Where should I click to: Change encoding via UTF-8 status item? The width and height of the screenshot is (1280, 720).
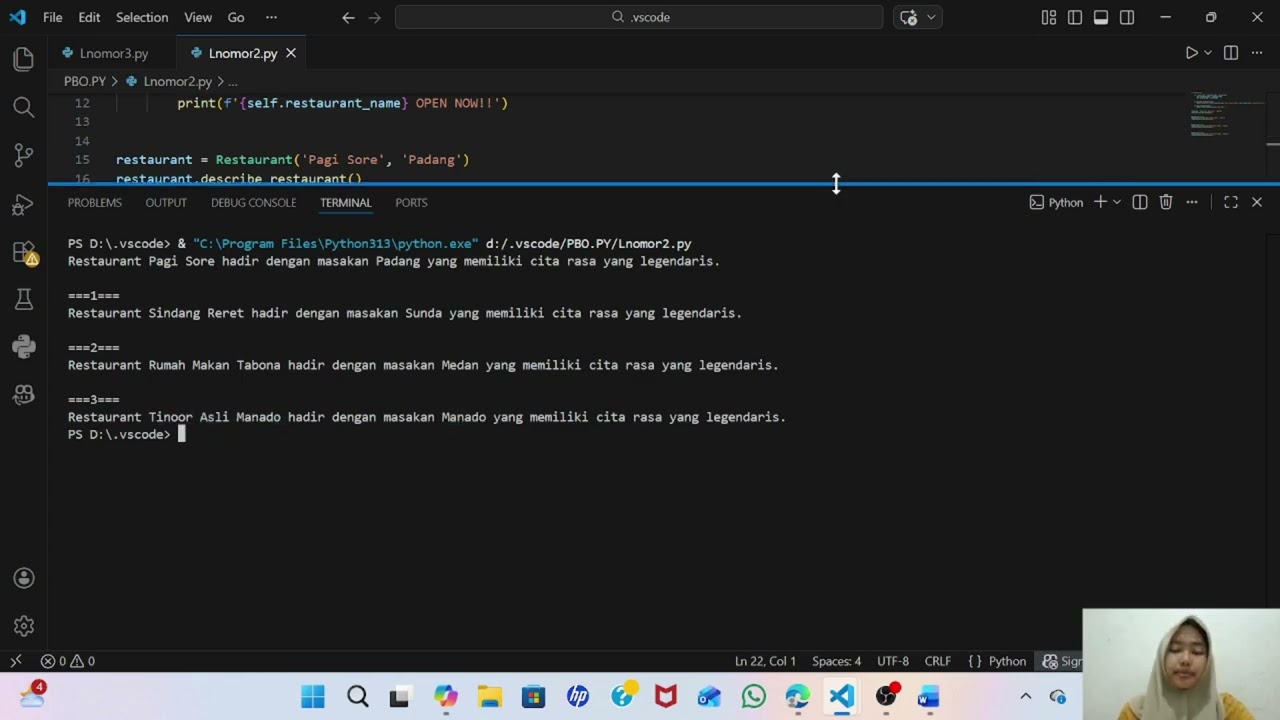893,661
